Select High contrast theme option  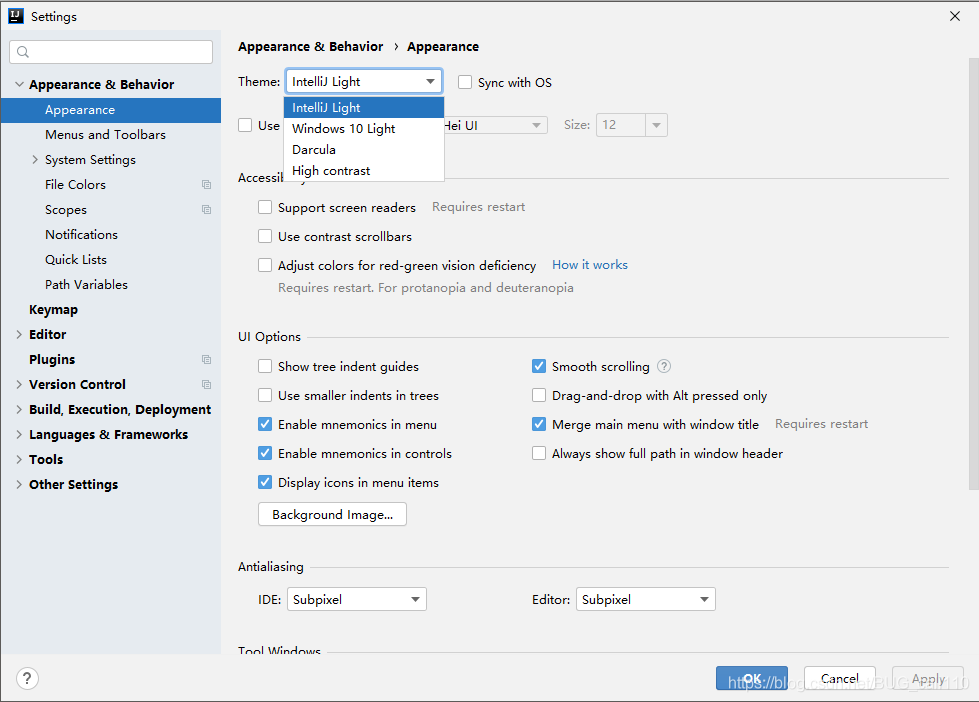tap(331, 170)
